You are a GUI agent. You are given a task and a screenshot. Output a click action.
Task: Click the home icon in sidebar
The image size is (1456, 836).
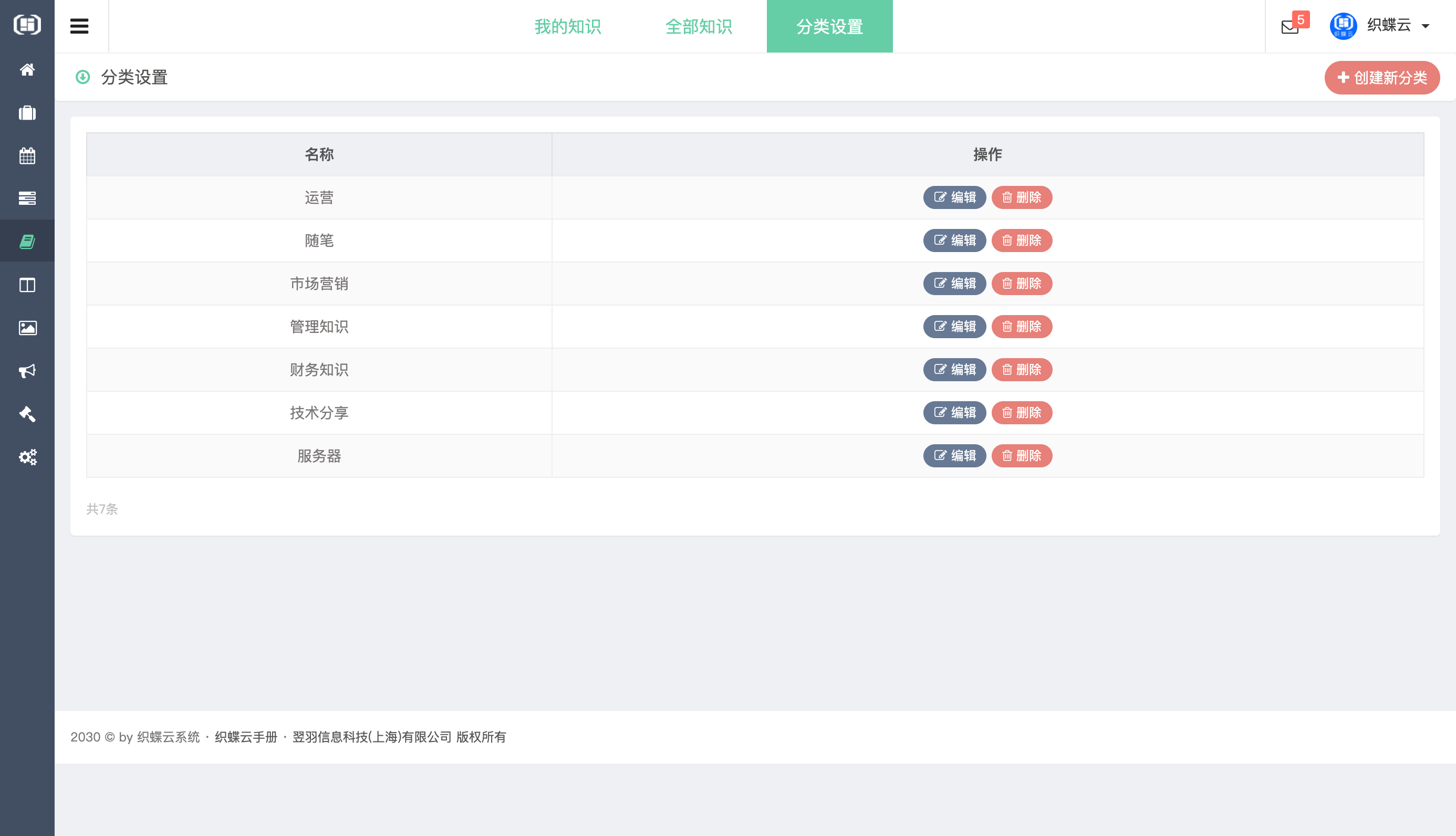click(x=27, y=69)
